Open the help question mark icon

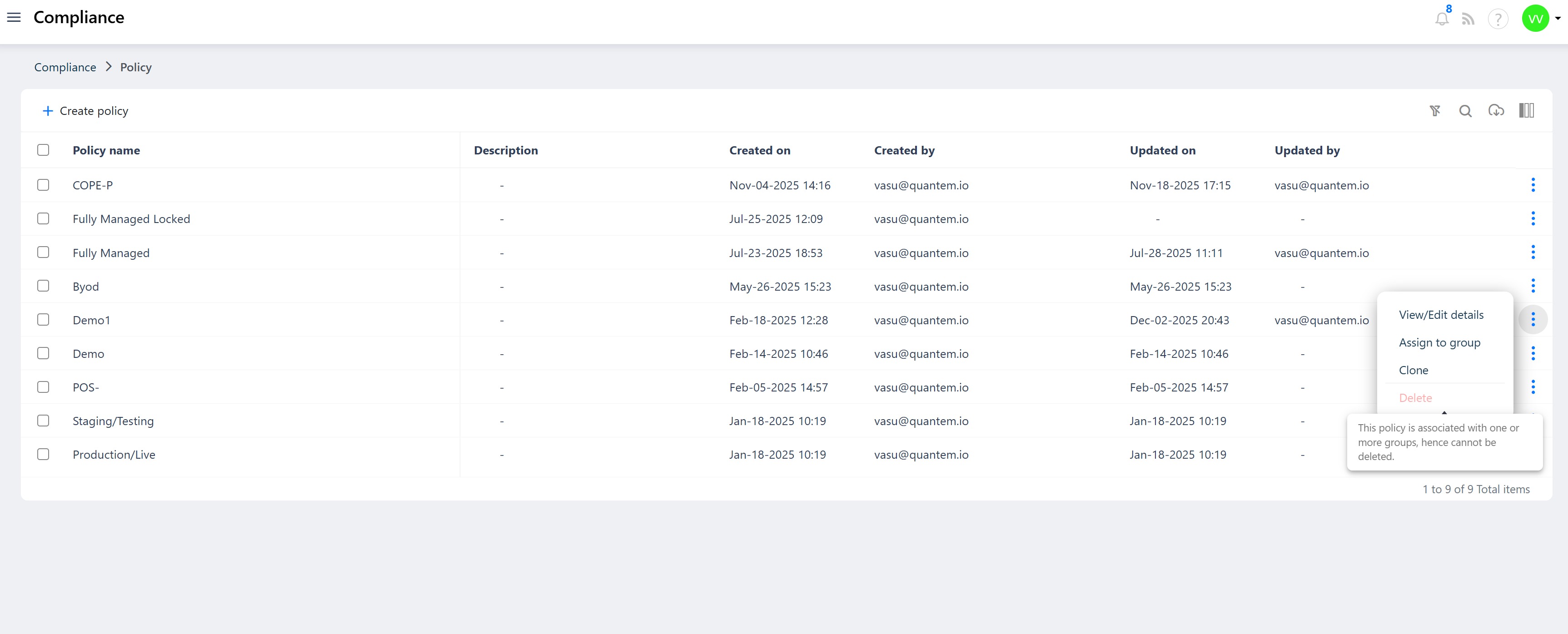1498,19
